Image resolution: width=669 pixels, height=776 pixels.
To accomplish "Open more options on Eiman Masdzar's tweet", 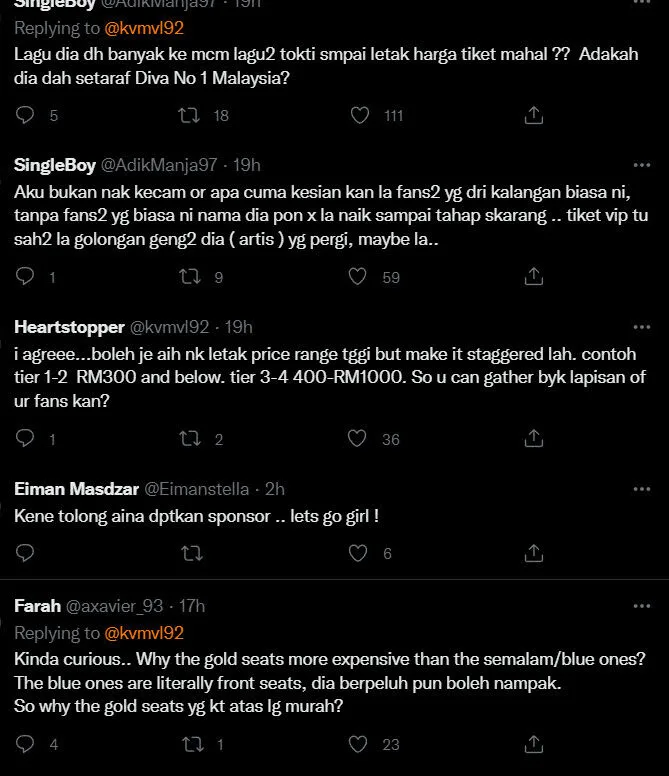I will (641, 488).
